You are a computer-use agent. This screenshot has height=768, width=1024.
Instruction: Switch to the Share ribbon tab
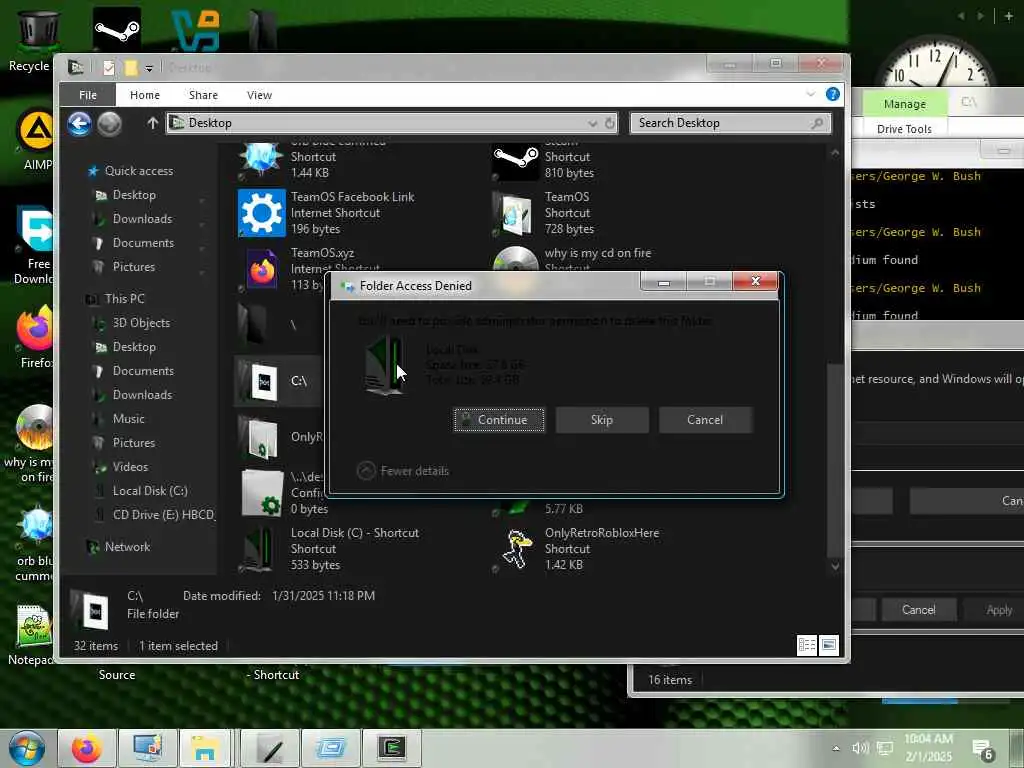pyautogui.click(x=203, y=95)
